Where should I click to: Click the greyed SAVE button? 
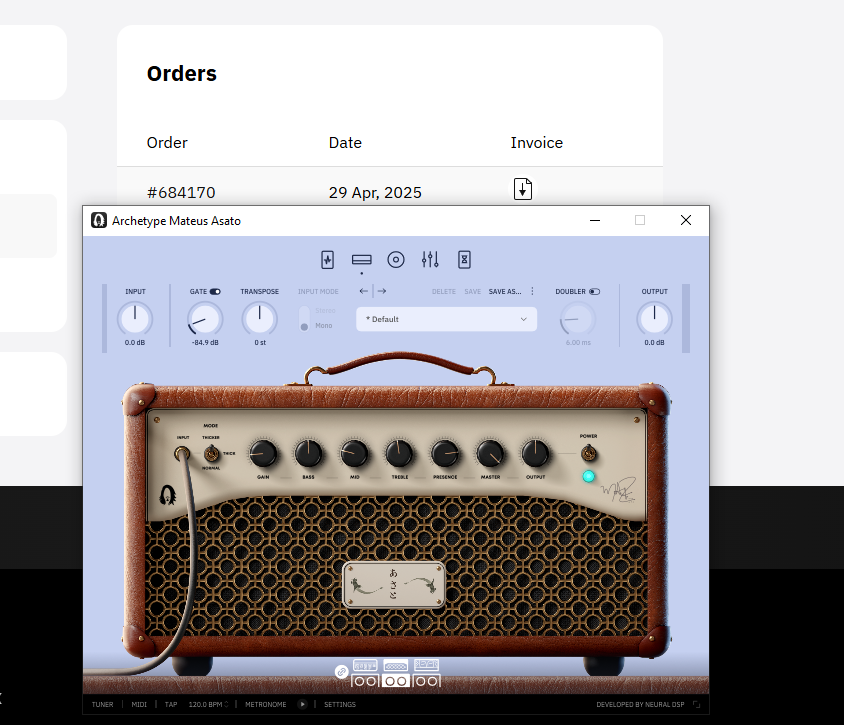point(473,291)
